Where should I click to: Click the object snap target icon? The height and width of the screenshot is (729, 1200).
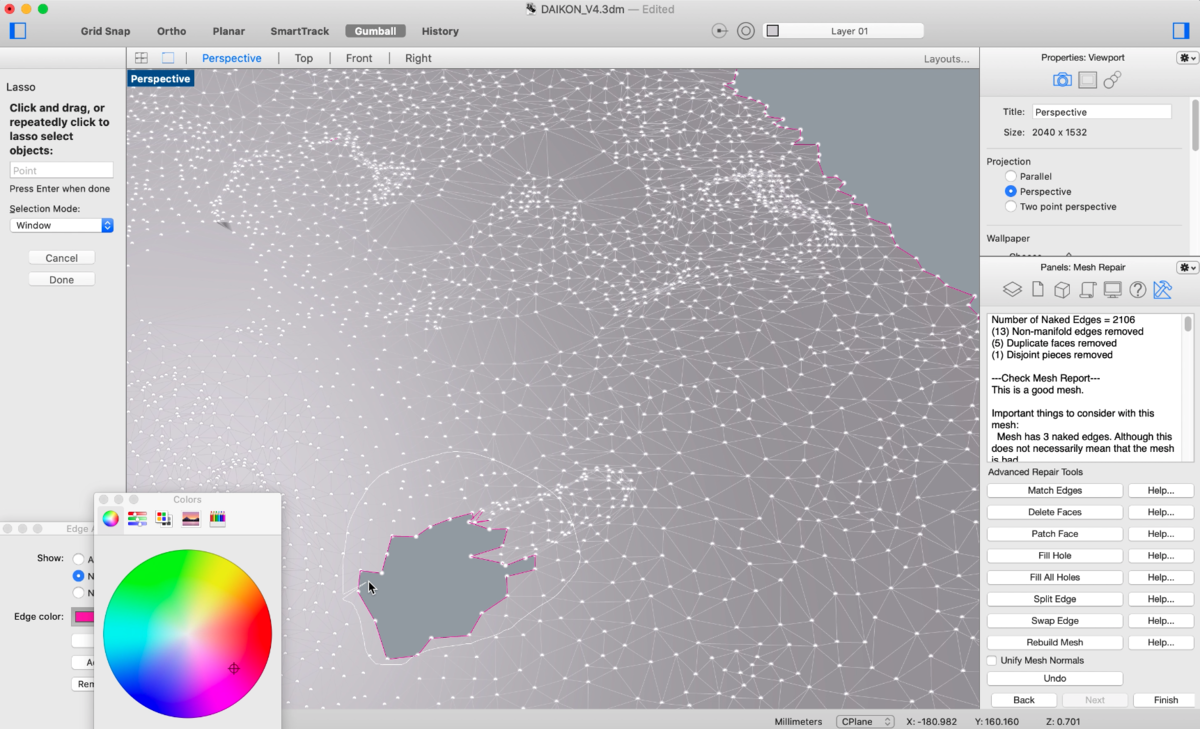tap(720, 31)
